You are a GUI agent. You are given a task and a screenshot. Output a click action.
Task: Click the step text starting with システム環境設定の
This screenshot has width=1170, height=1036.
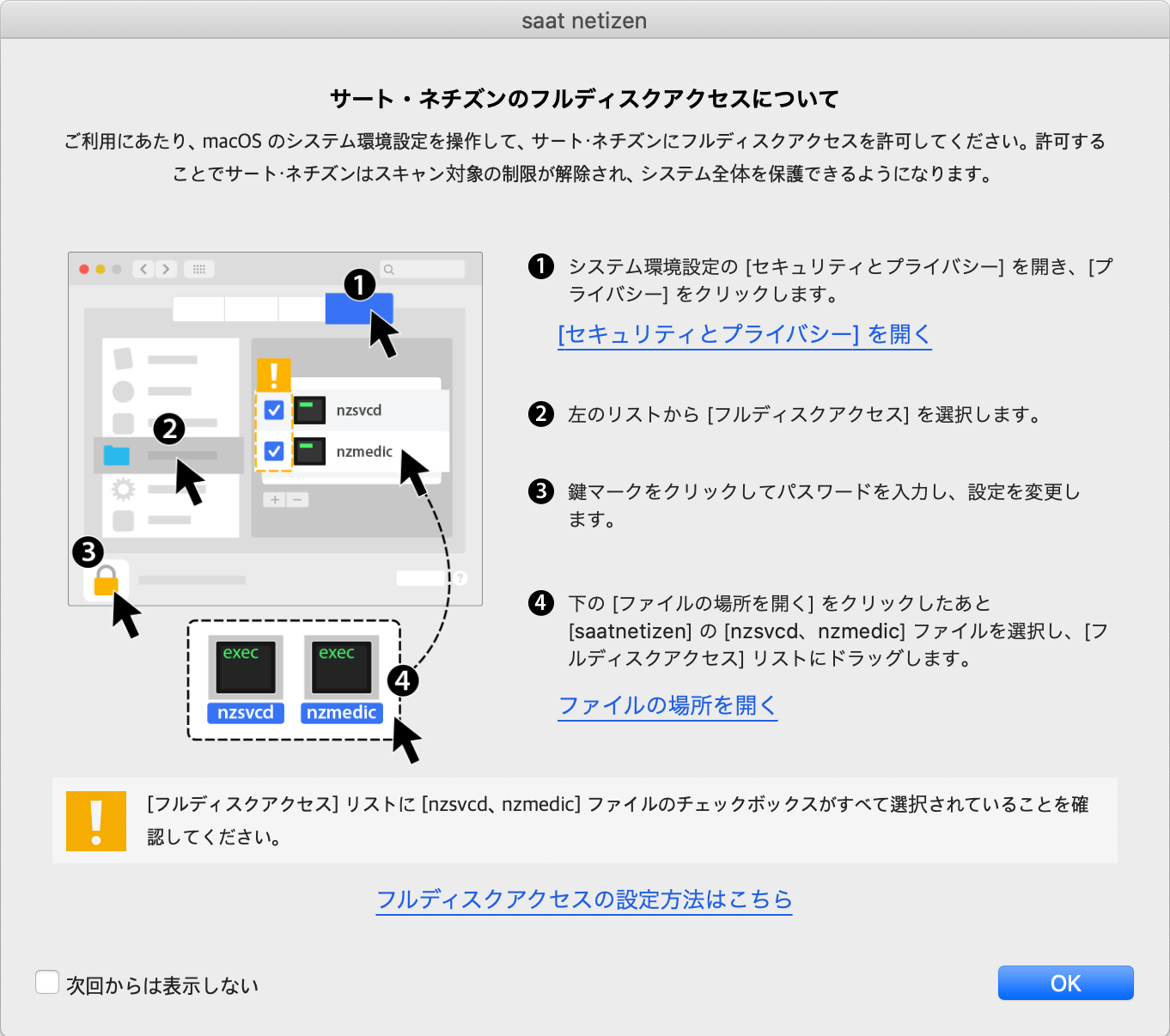click(840, 280)
